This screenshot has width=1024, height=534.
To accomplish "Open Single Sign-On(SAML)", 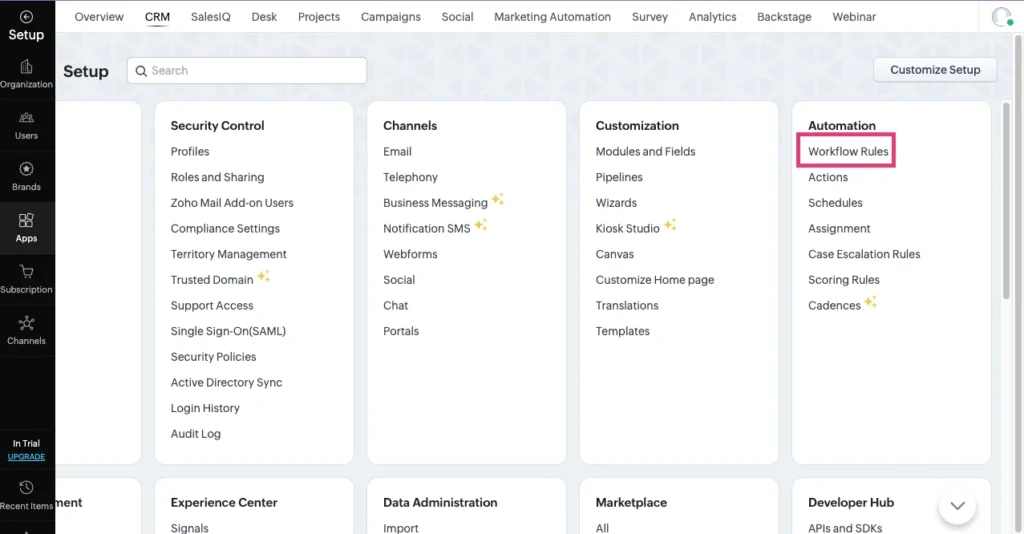I will (x=228, y=331).
